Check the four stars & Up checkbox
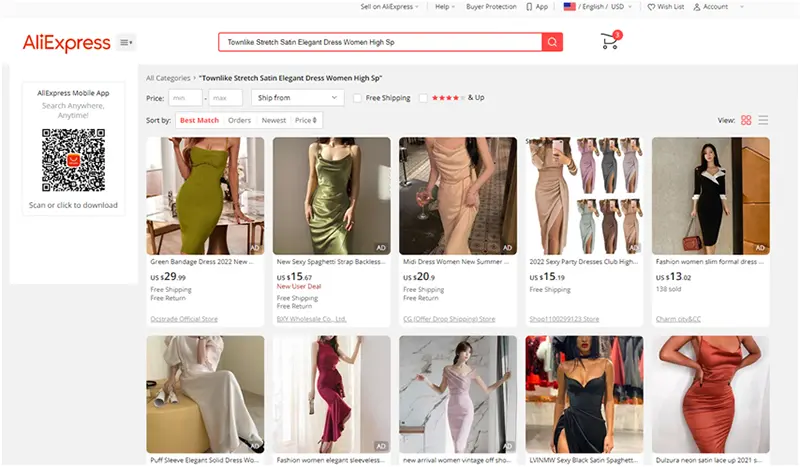This screenshot has width=800, height=467. pyautogui.click(x=423, y=98)
